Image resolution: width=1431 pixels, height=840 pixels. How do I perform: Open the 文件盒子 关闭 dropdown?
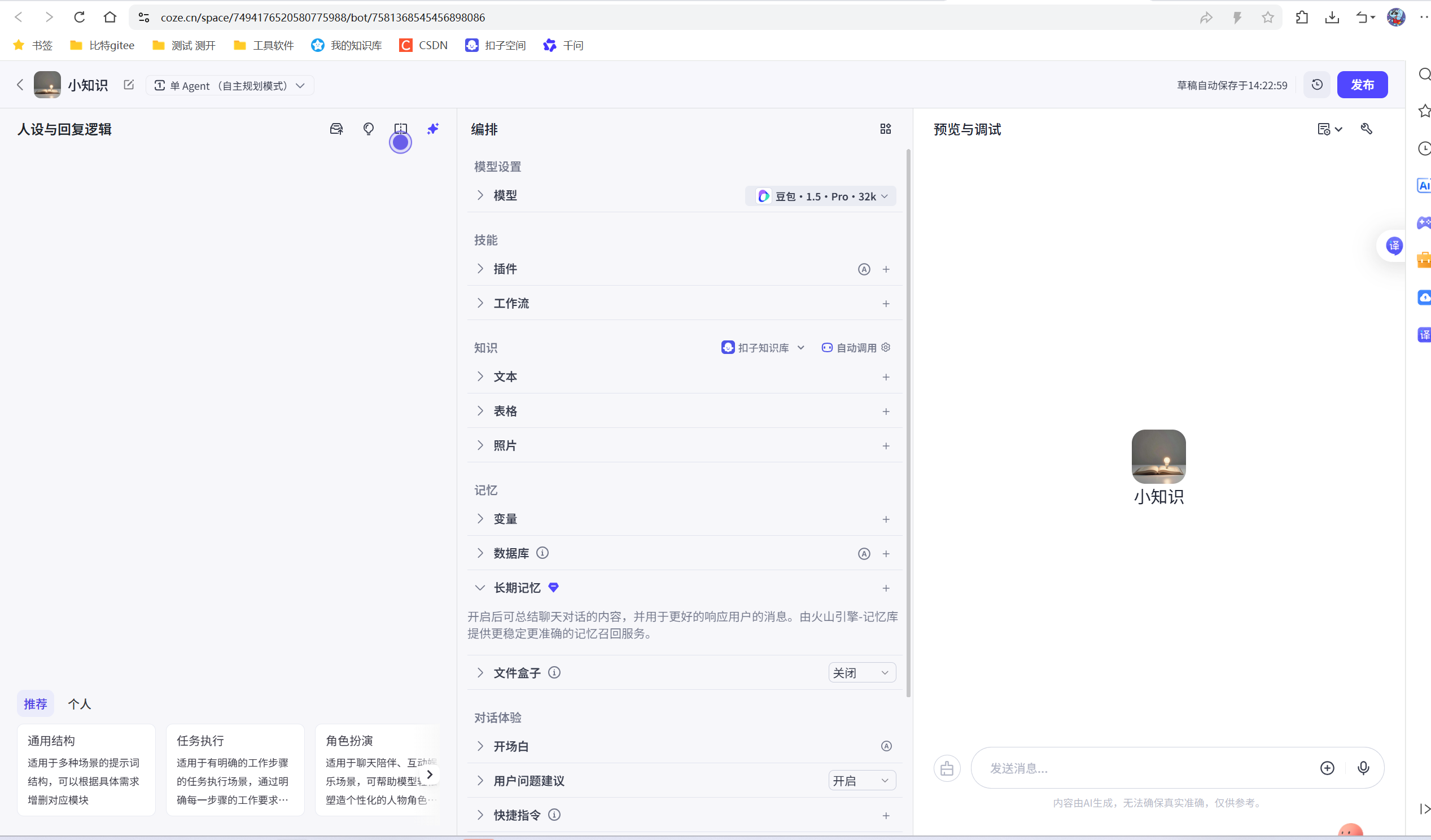(x=861, y=673)
